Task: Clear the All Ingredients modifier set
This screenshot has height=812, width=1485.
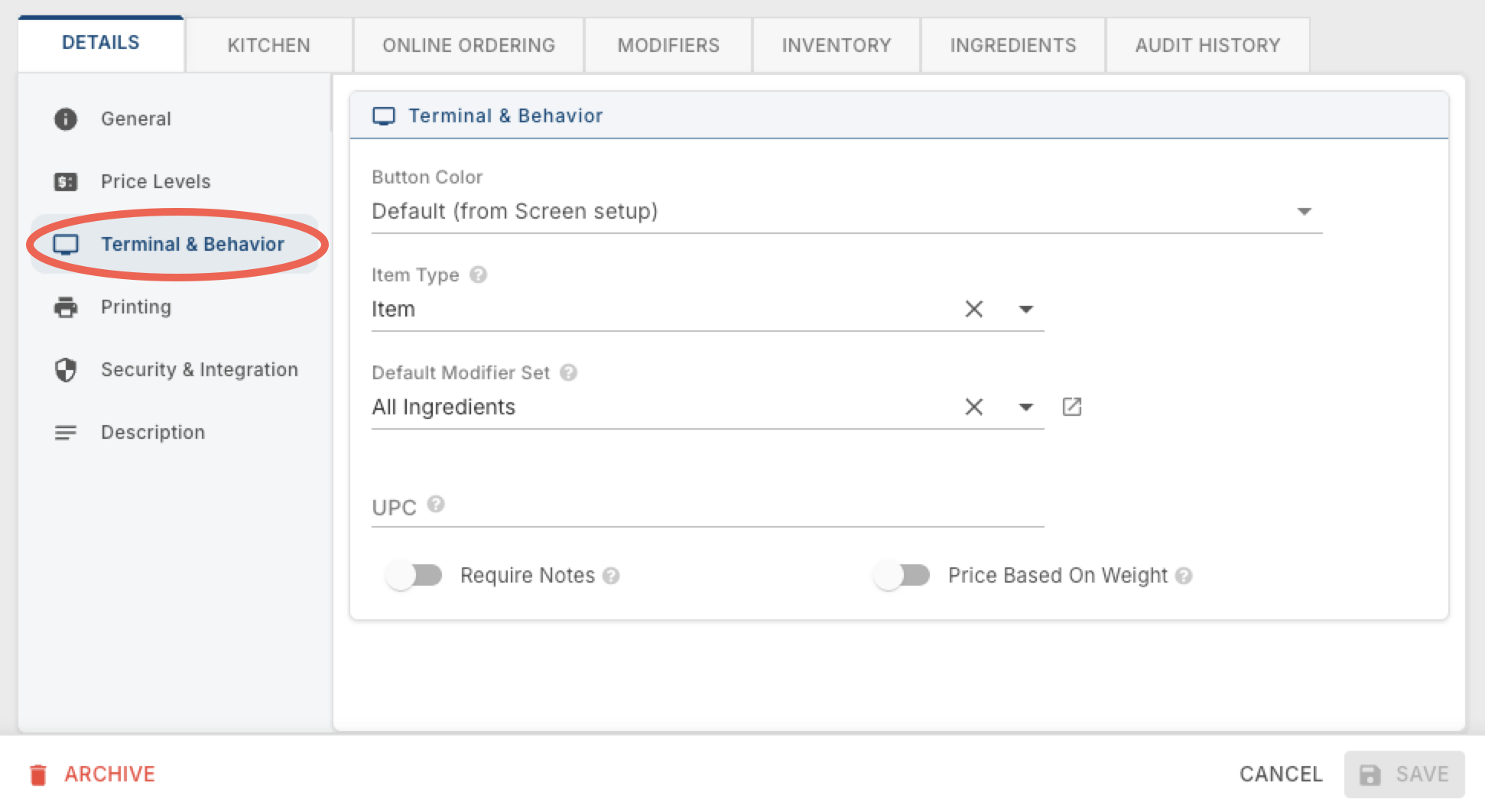Action: [973, 407]
